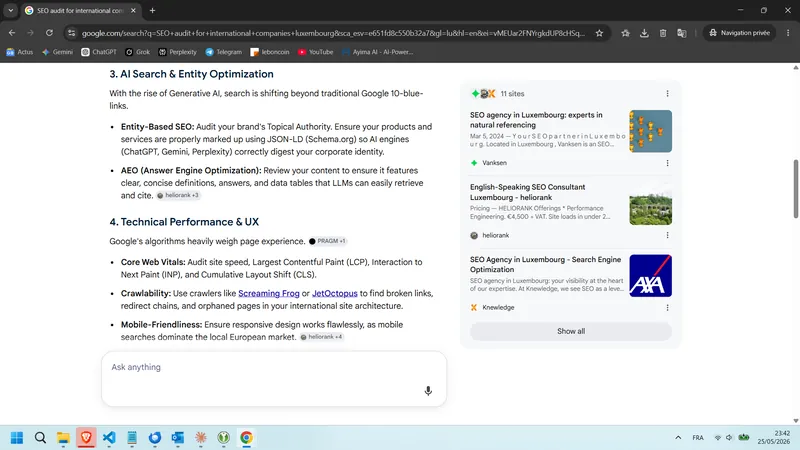Open the Actus bookmark
Screen dimensions: 800x450
[x=19, y=52]
